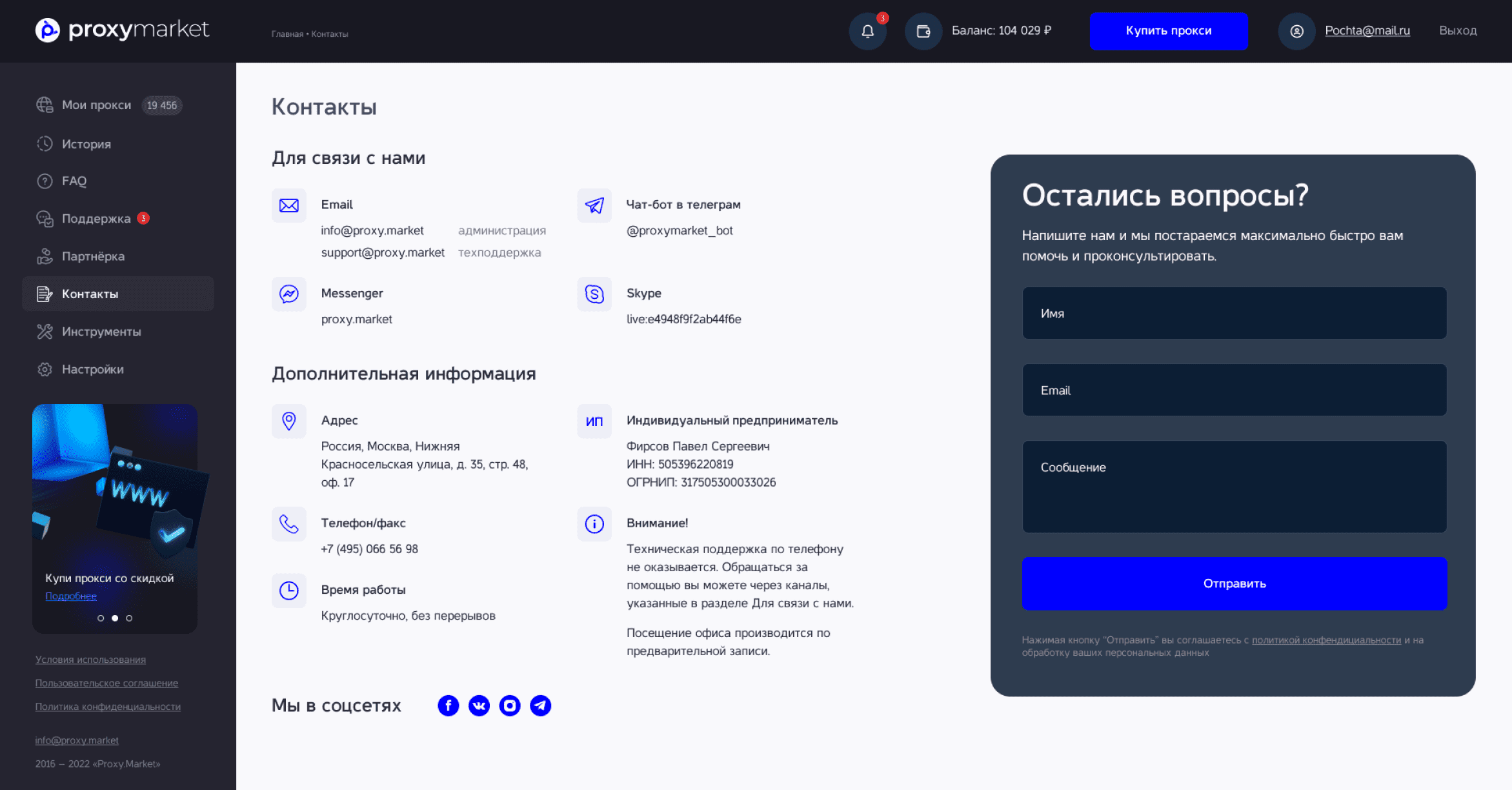Focus the Имя input field
Viewport: 1512px width, 790px height.
(1234, 313)
